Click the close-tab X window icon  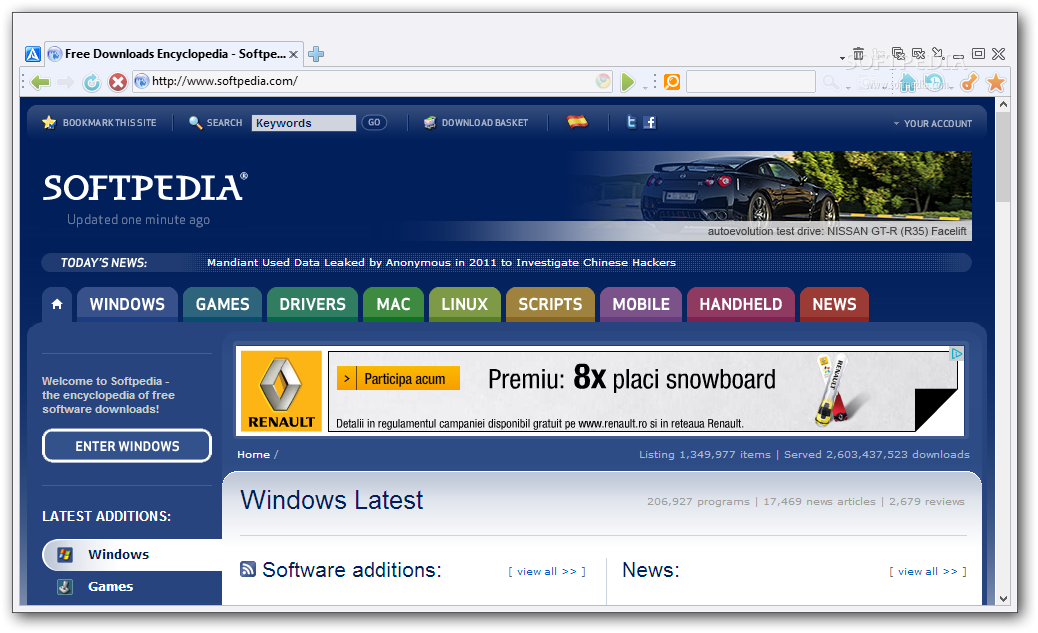pyautogui.click(x=918, y=54)
